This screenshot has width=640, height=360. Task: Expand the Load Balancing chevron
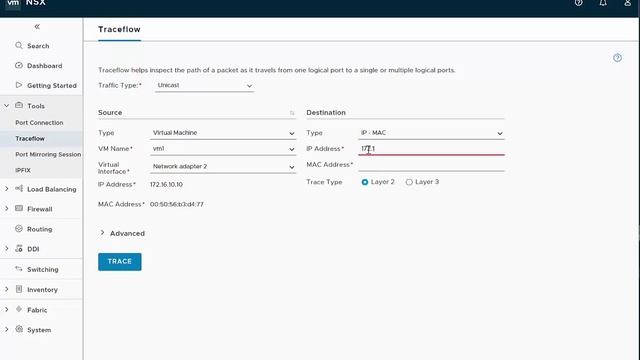pos(7,189)
